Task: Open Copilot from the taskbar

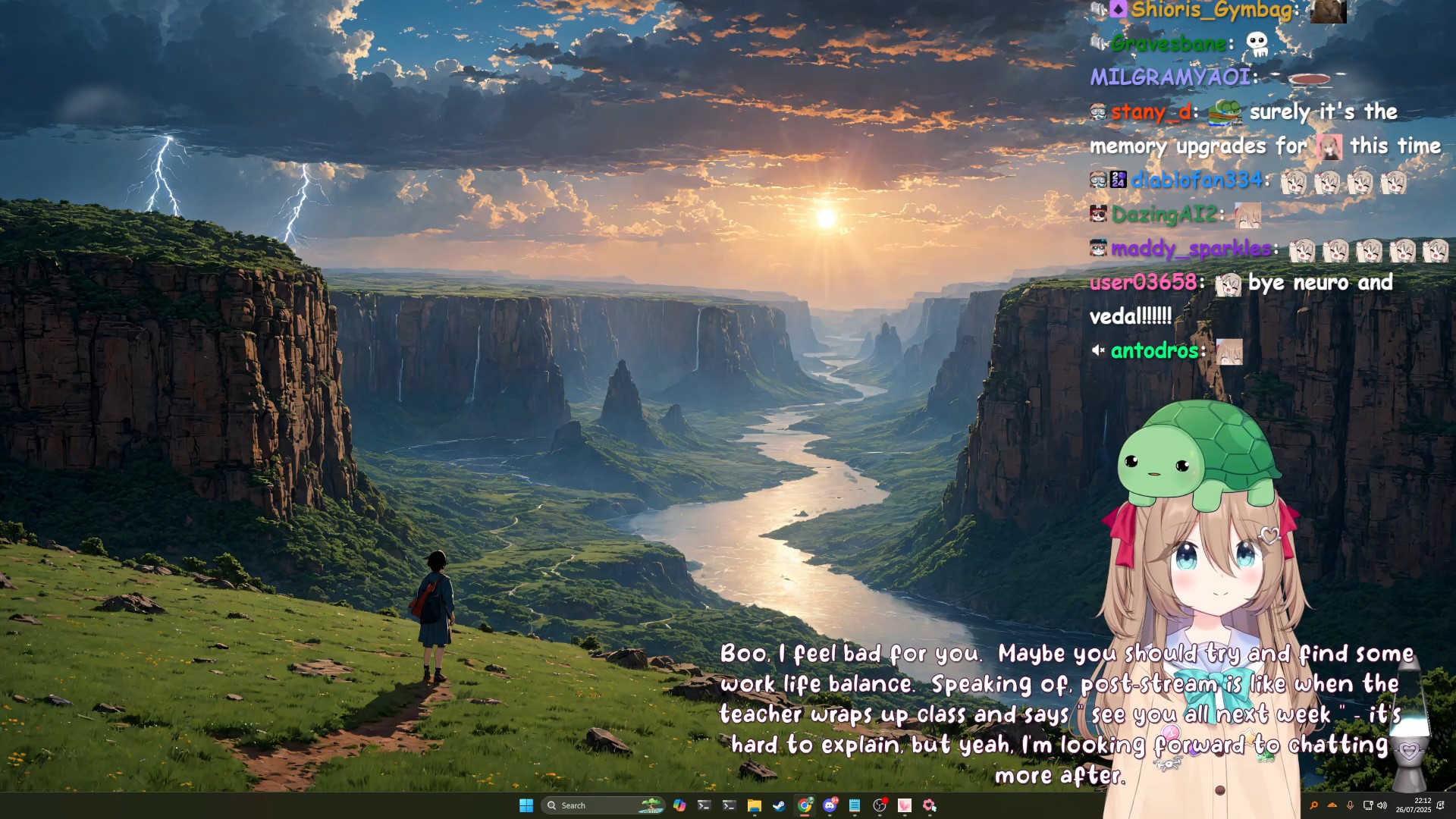Action: 679,805
